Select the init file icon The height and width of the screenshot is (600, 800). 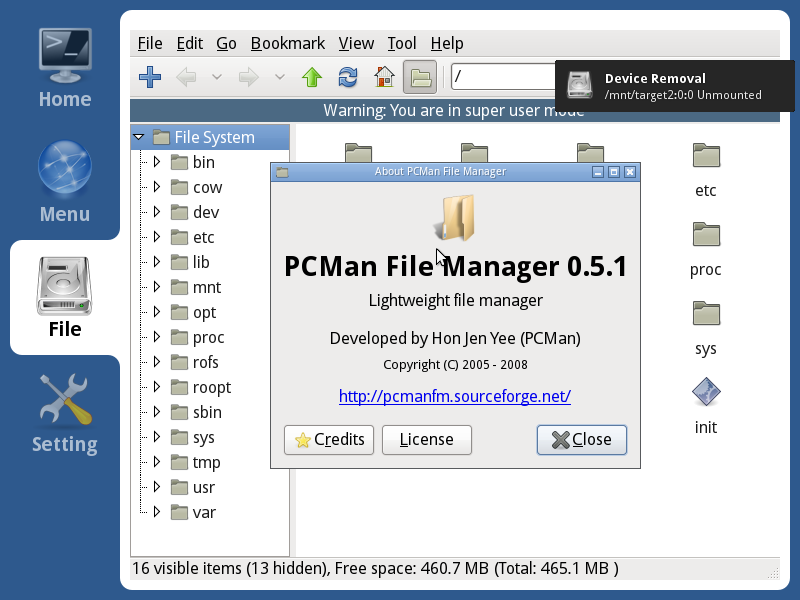coord(706,406)
